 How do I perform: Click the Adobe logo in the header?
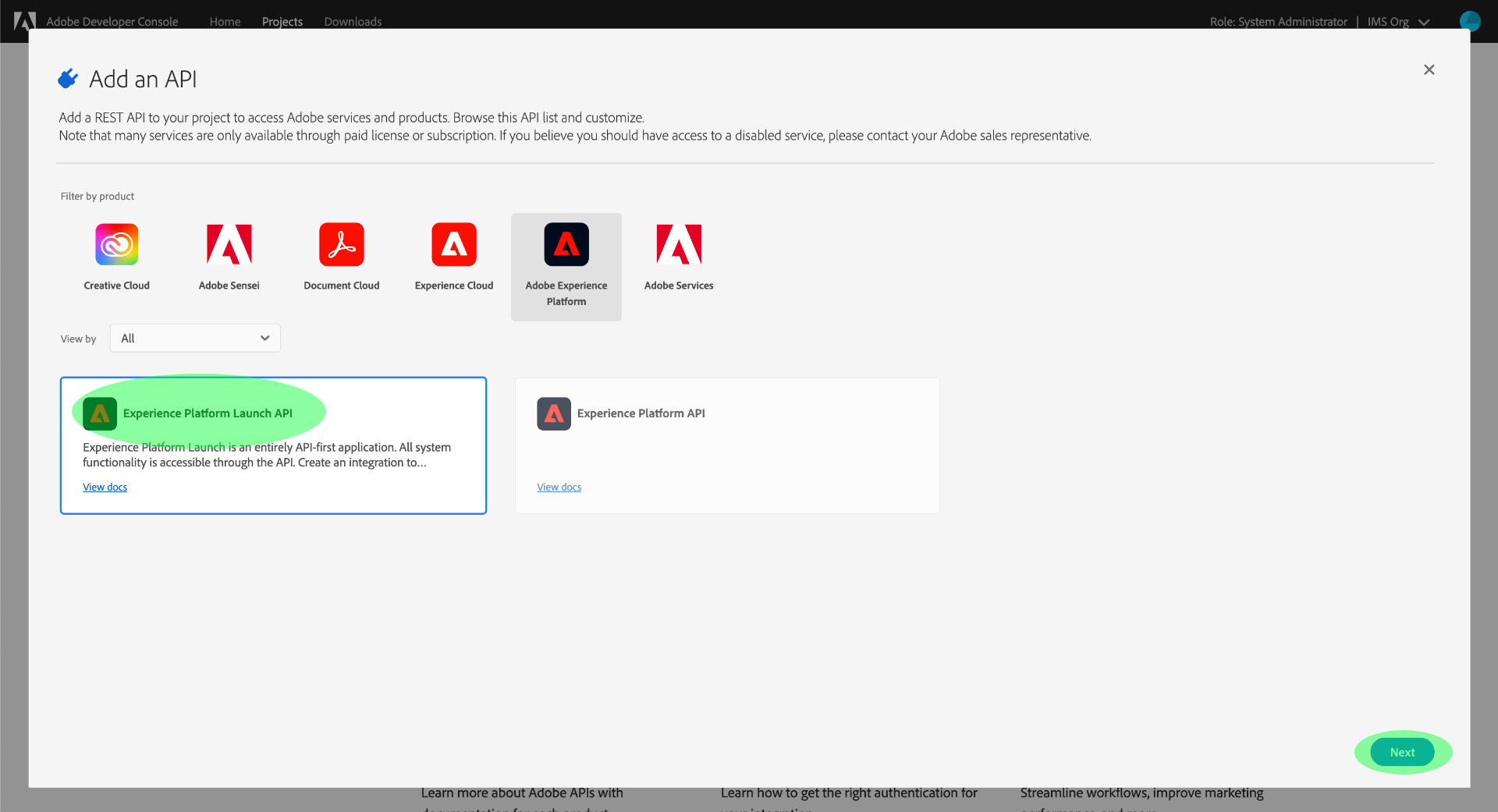pyautogui.click(x=25, y=21)
